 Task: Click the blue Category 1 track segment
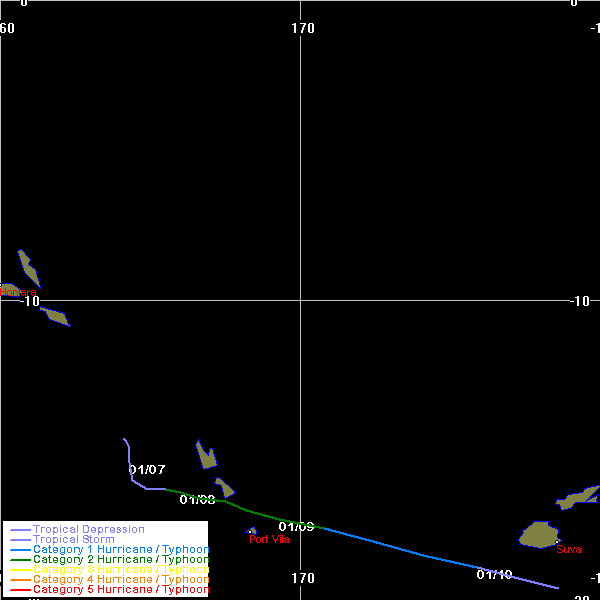400,548
